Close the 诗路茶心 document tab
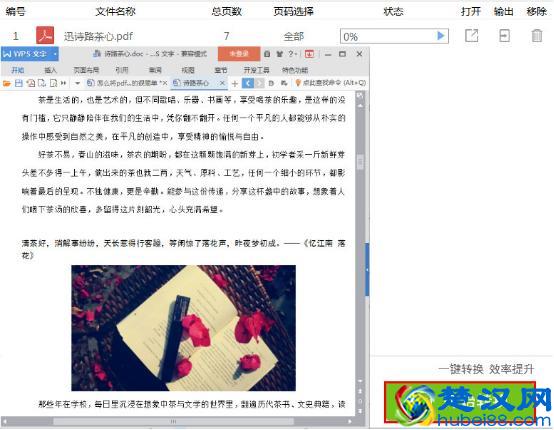 click(x=222, y=83)
